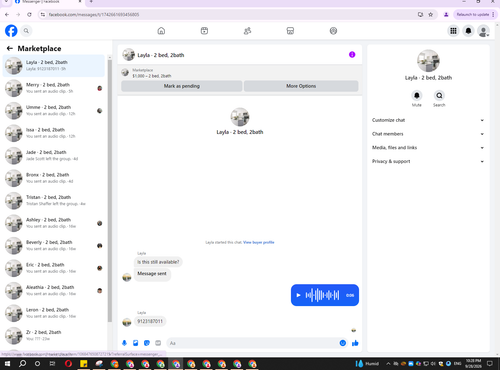Open the Beverly - 2 bed, 2bath chat
Image resolution: width=500 pixels, height=370 pixels.
(54, 245)
